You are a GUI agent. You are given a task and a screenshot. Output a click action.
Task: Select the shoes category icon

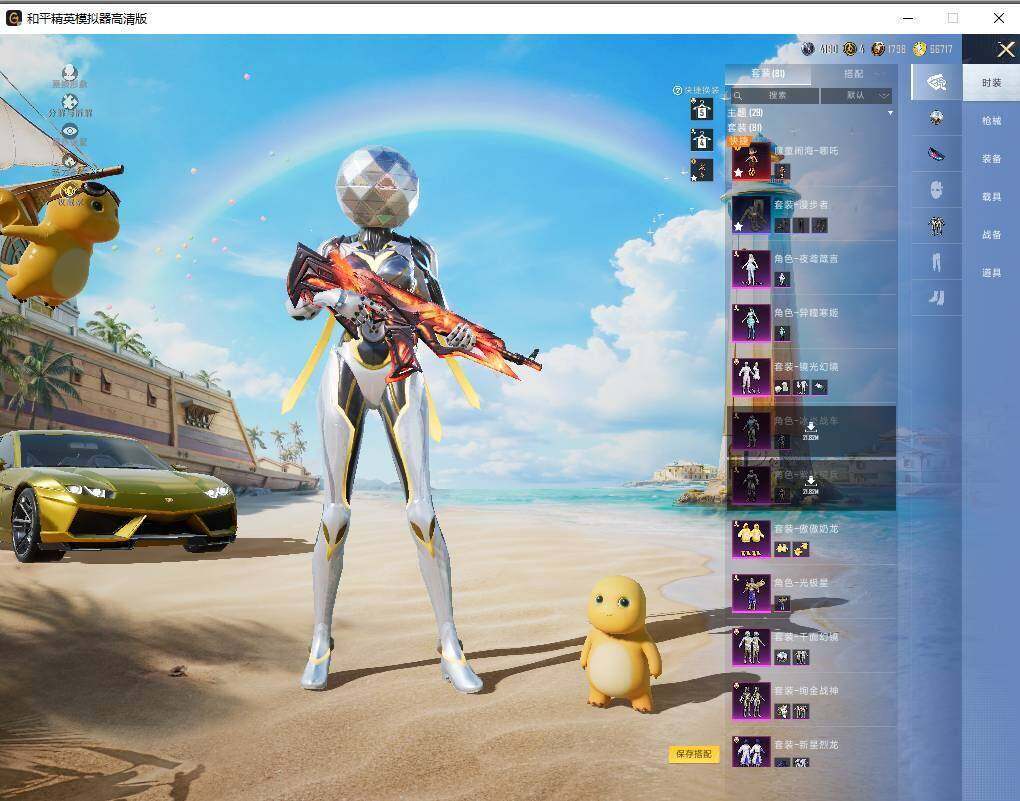[936, 298]
